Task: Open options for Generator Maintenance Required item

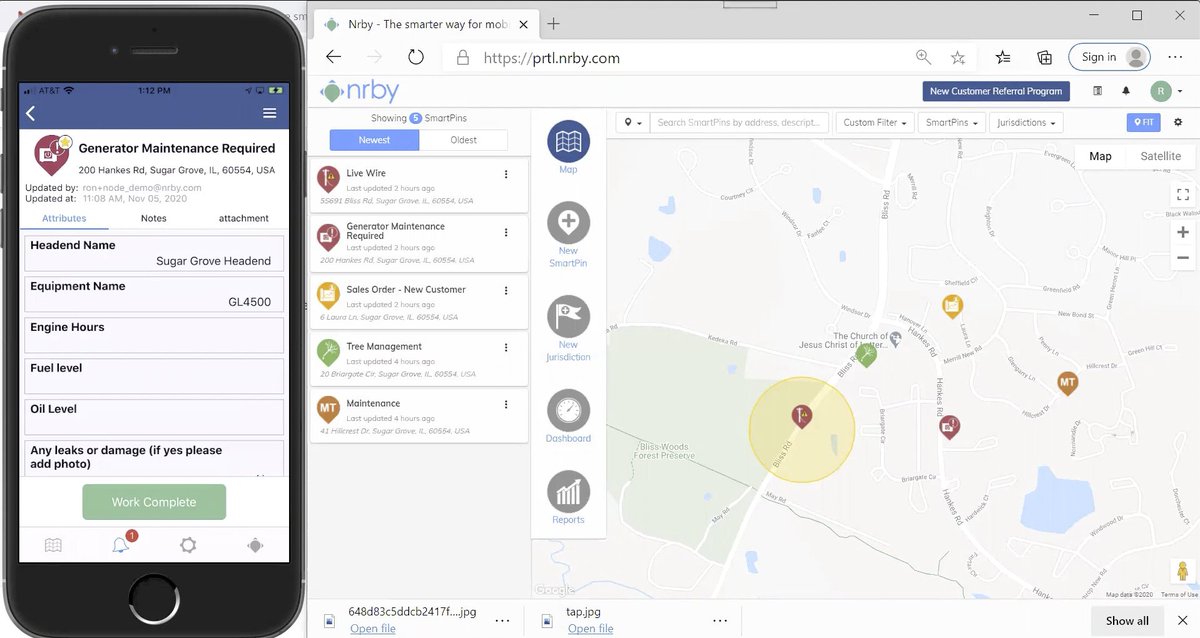Action: pos(506,231)
